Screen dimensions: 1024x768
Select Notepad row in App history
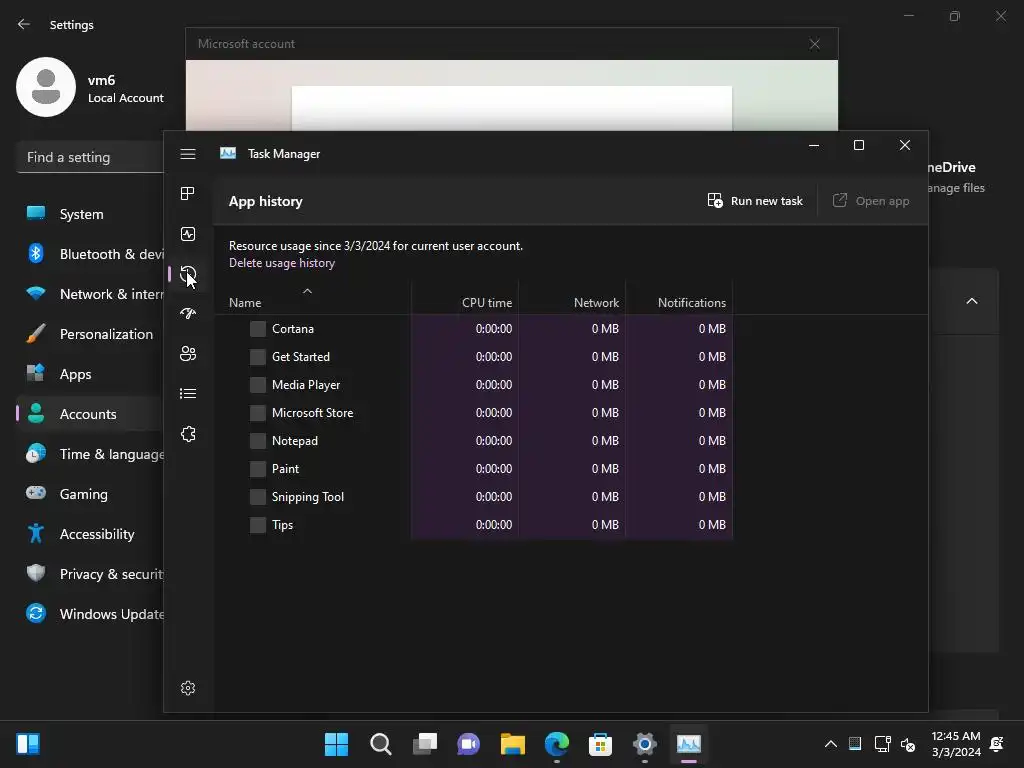click(473, 441)
